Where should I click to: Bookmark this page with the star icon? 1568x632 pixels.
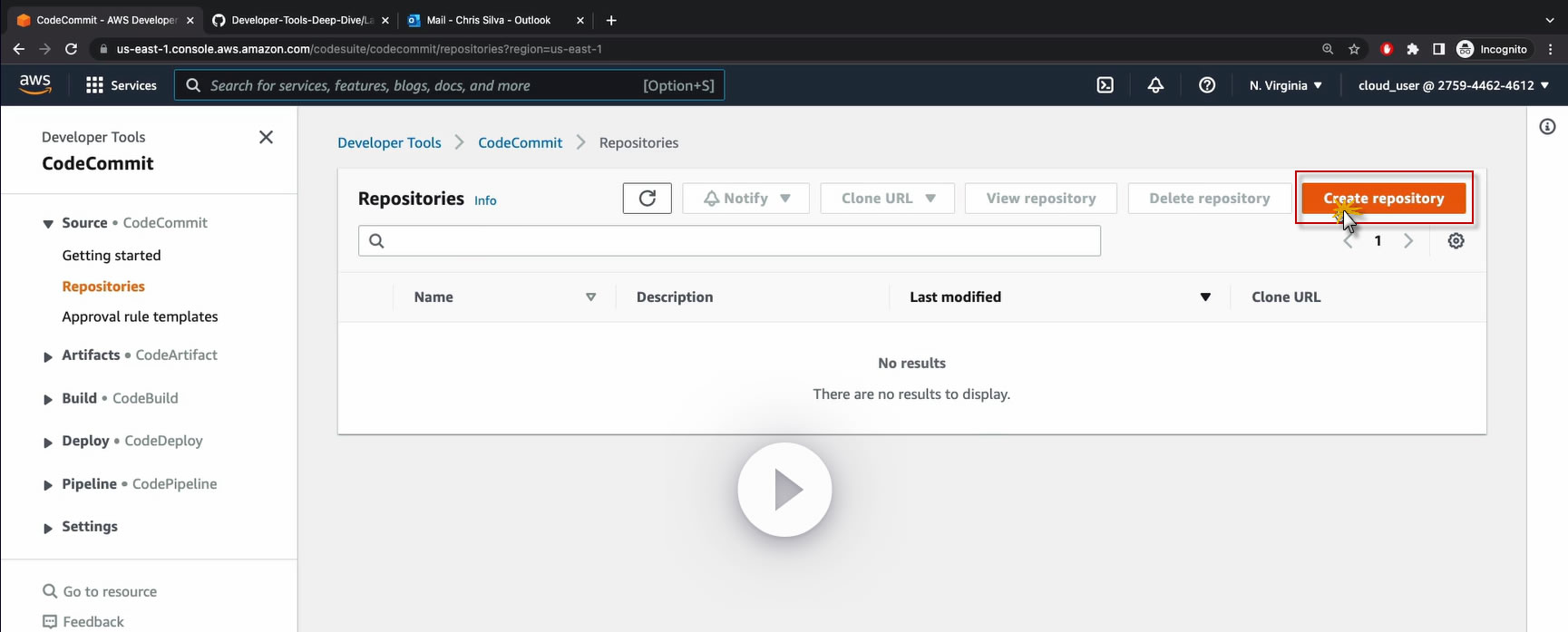(1354, 49)
